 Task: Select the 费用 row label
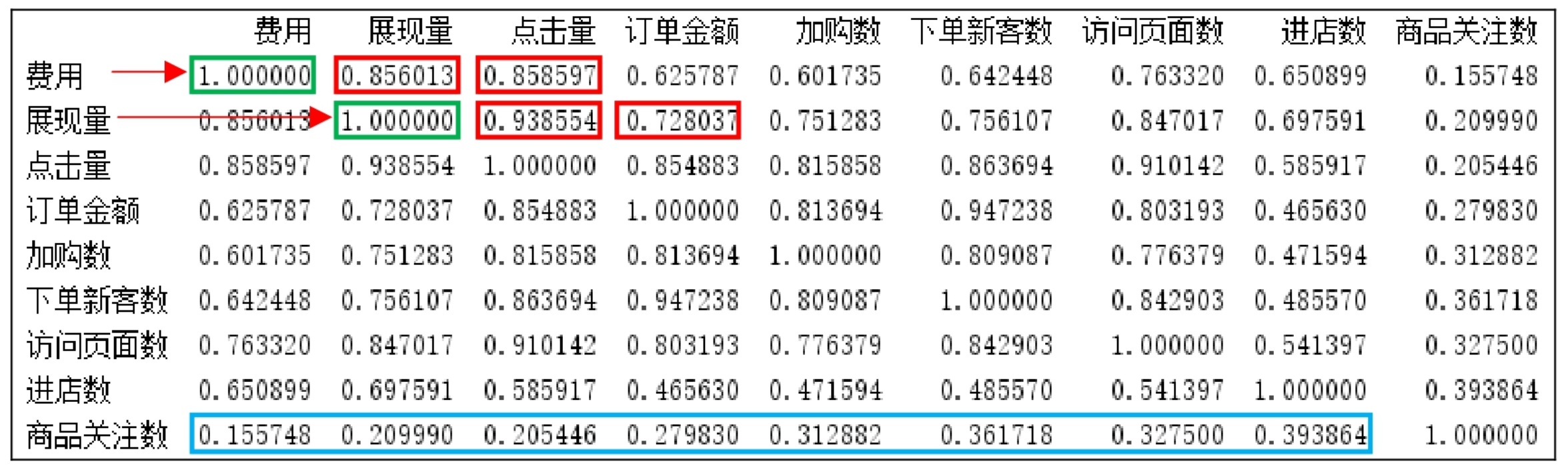point(55,75)
